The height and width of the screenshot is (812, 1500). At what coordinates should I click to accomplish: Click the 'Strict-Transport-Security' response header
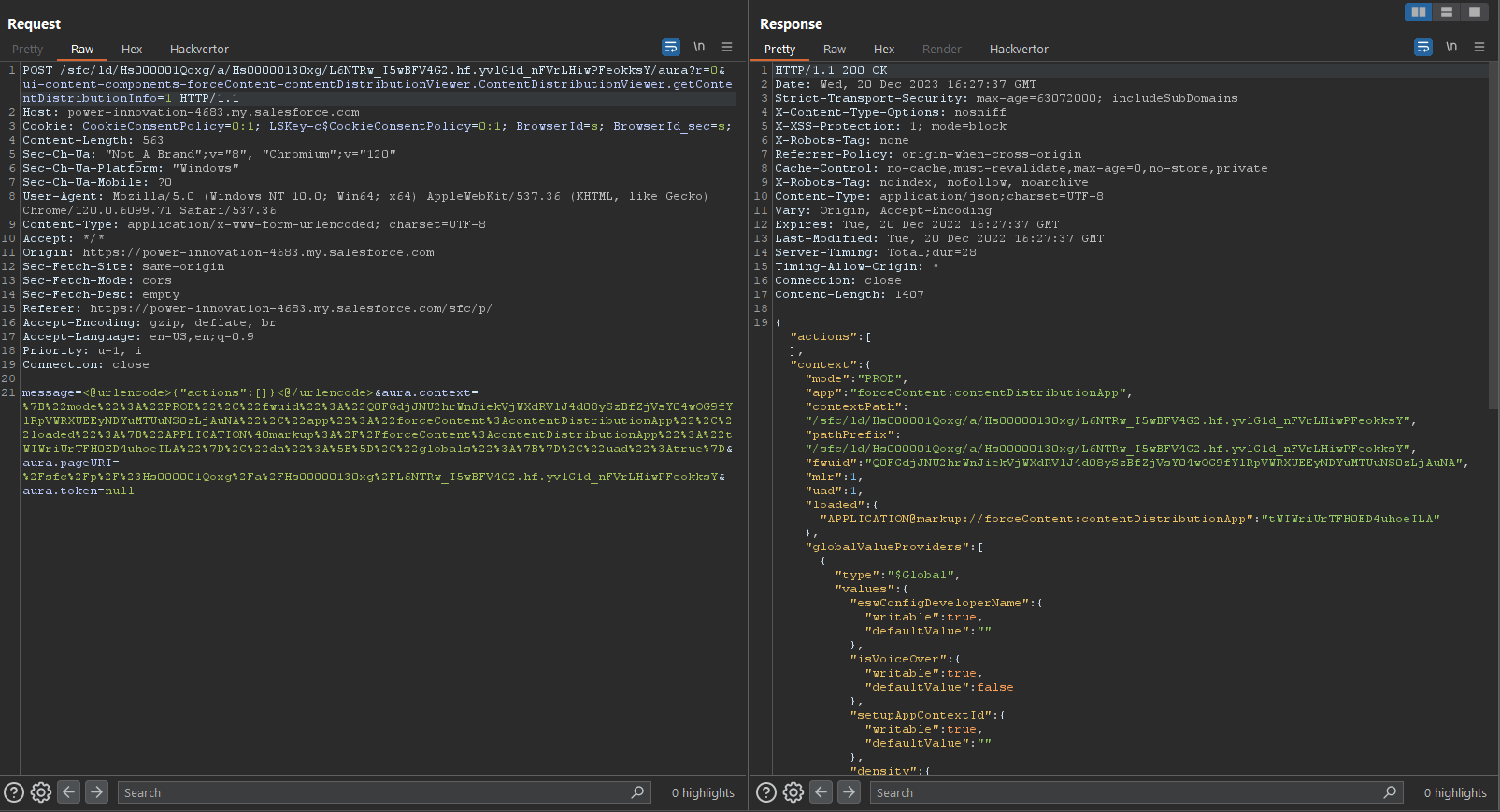pyautogui.click(x=1007, y=98)
